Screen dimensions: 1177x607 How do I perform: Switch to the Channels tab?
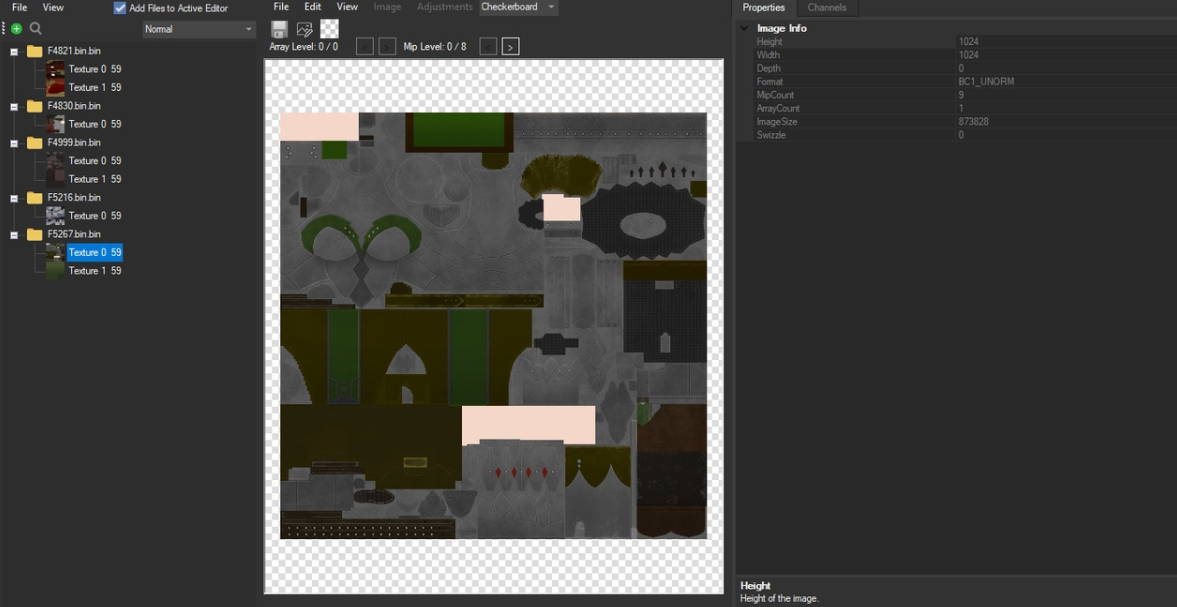(826, 8)
